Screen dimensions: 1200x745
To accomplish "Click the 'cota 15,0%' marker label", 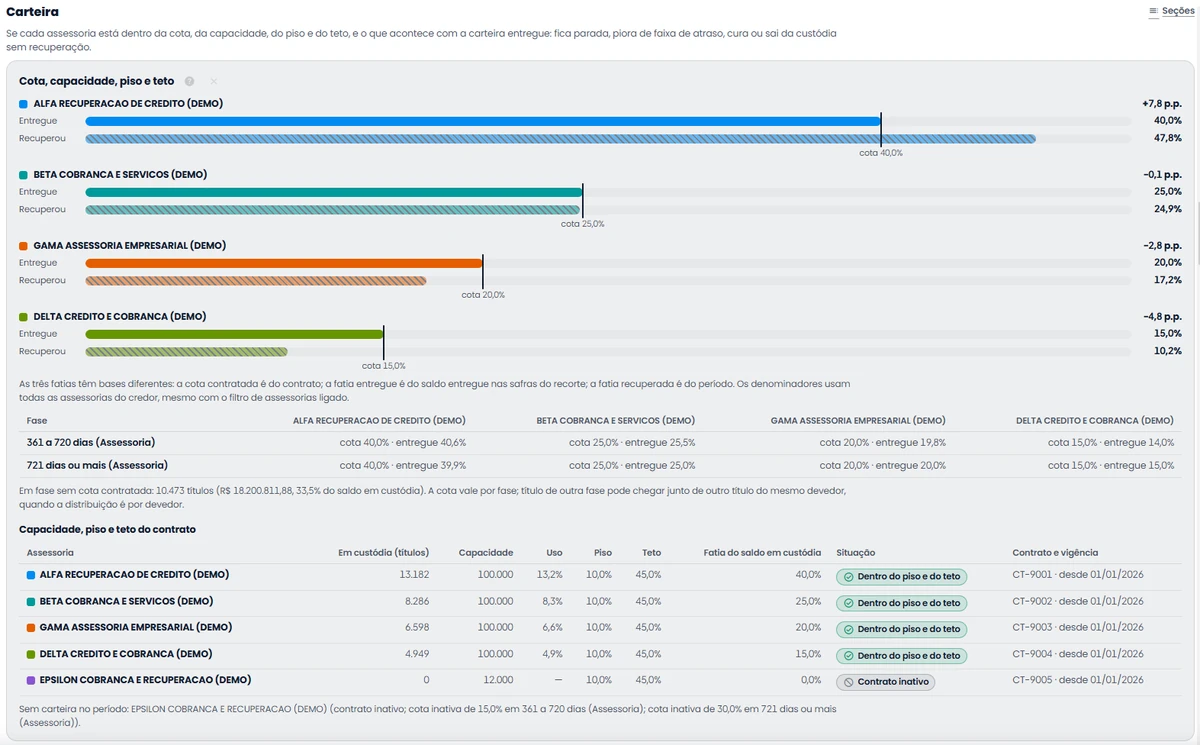I will [x=384, y=366].
